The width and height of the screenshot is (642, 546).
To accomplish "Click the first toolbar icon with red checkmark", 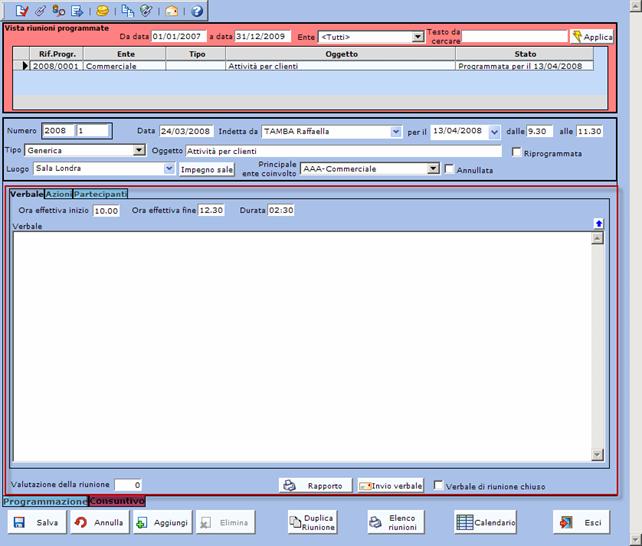I will click(x=22, y=11).
